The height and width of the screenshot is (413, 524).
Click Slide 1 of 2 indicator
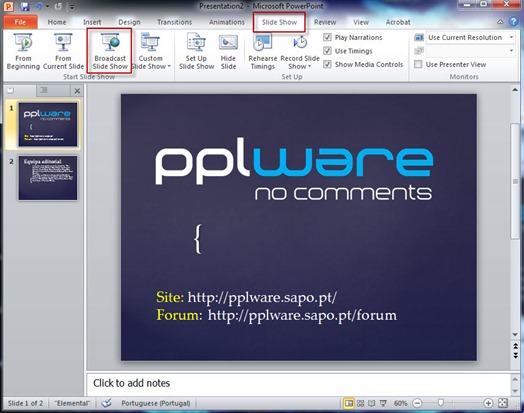[25, 403]
